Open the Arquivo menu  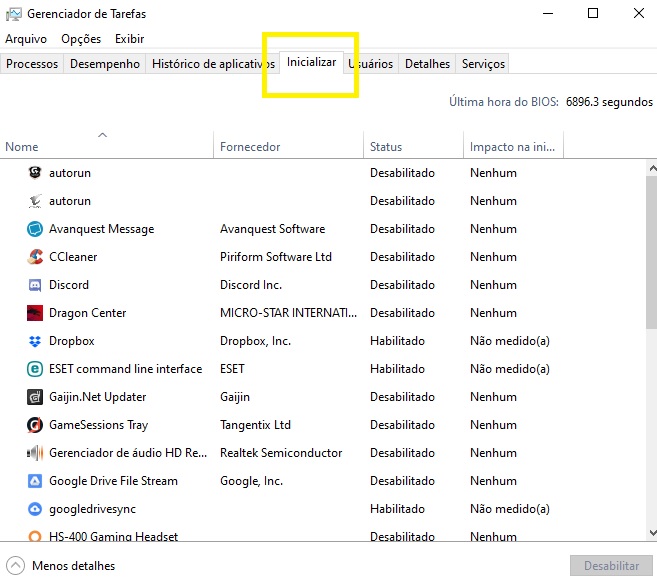tap(26, 39)
